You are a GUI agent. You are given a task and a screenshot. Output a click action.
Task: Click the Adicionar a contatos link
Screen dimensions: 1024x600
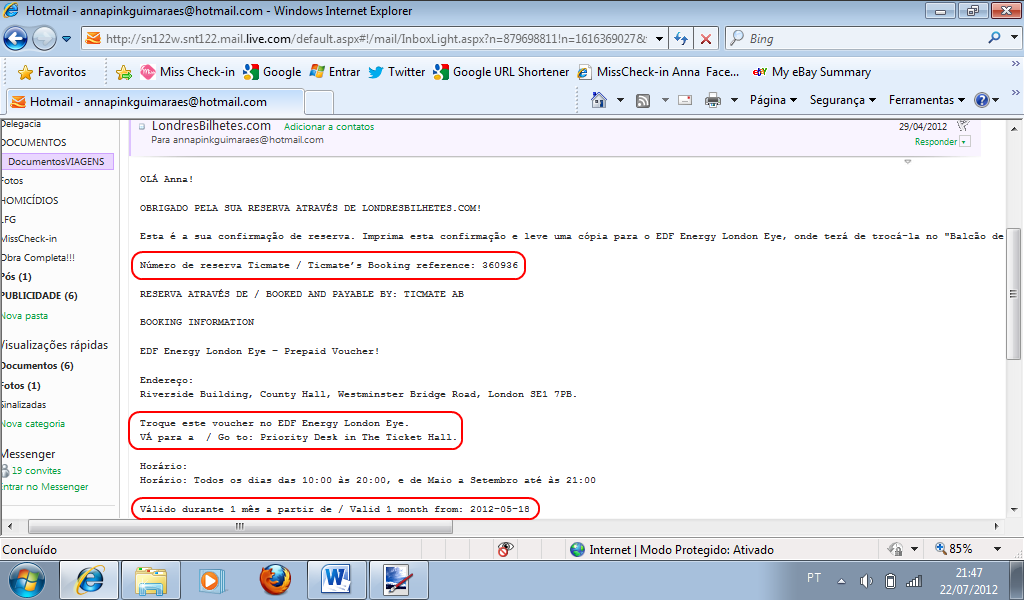coord(329,127)
